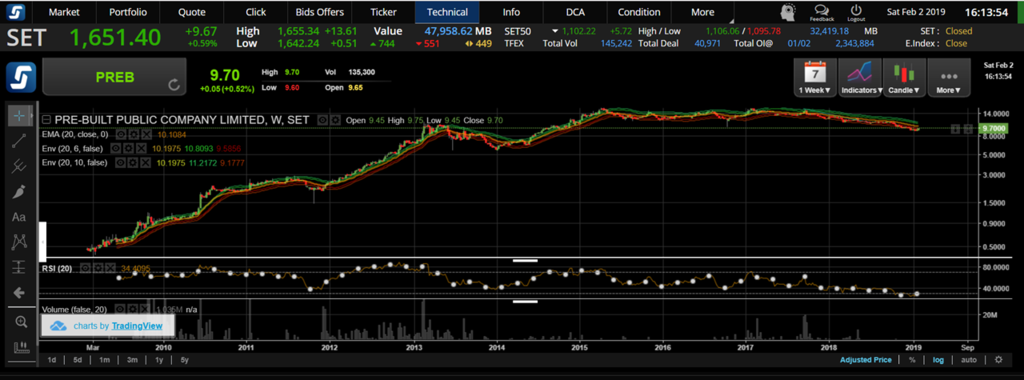Remove the Env (20, 10, false) indicator
The image size is (1024, 380).
pyautogui.click(x=146, y=163)
